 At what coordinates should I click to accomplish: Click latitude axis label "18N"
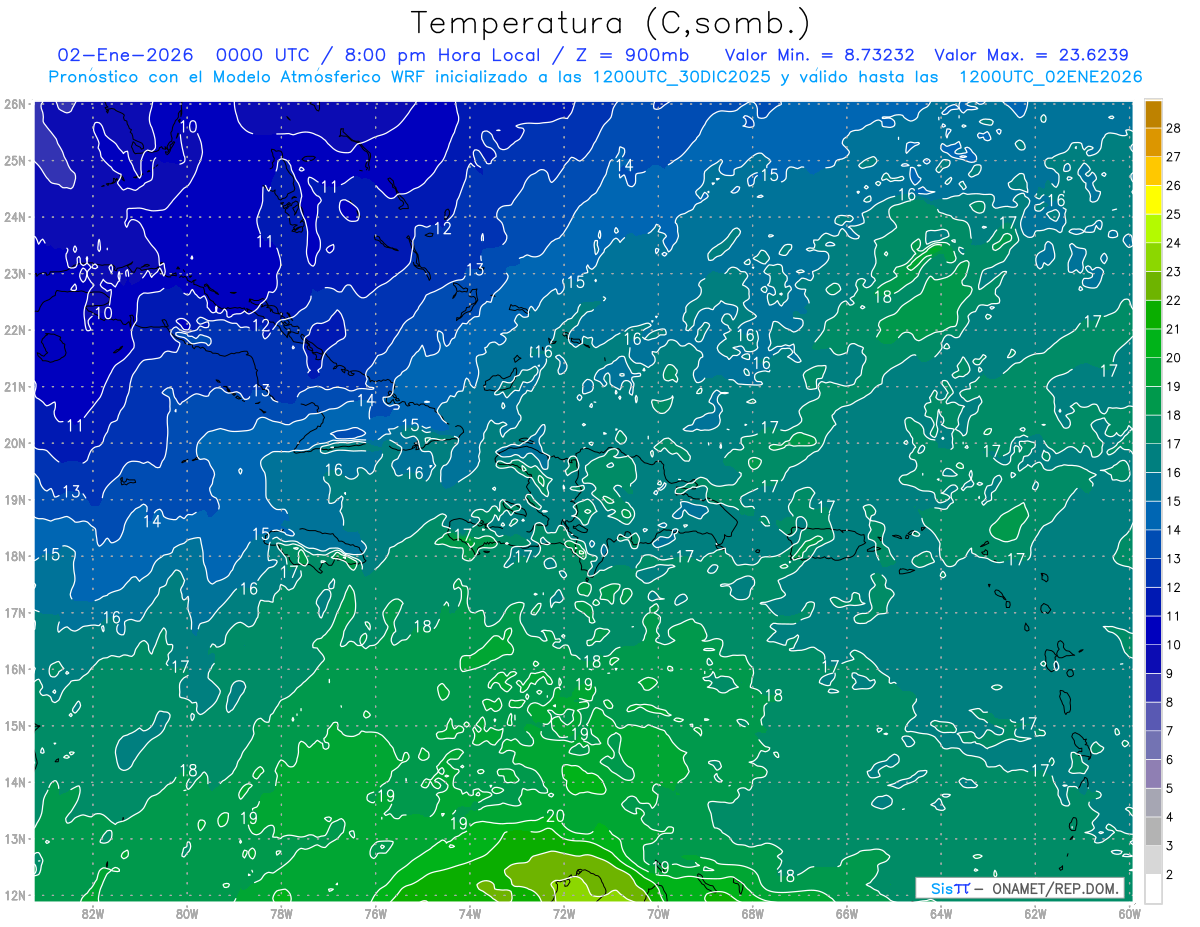tap(14, 556)
